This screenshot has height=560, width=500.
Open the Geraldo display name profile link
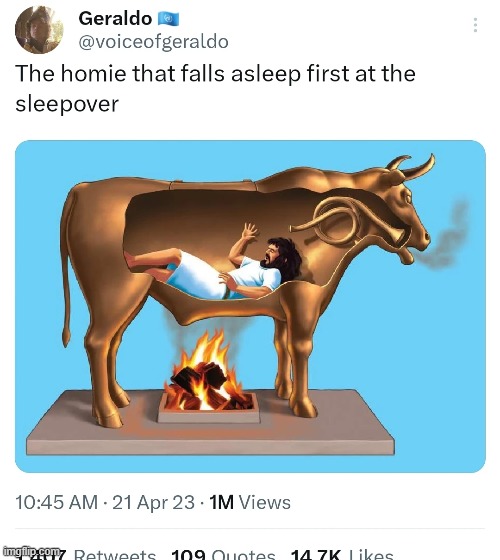coord(115,19)
